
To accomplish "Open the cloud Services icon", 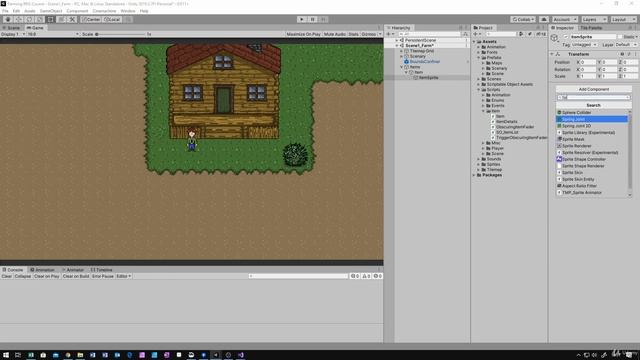I will (x=544, y=19).
